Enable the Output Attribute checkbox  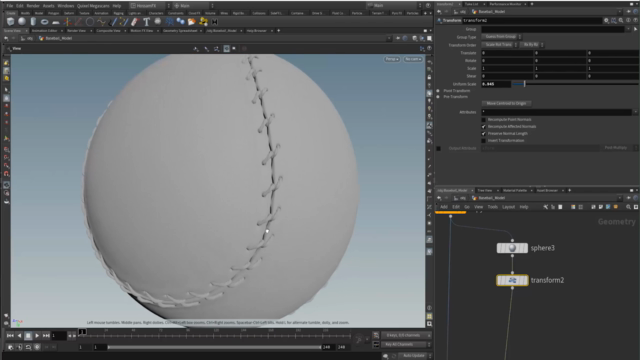[x=438, y=148]
